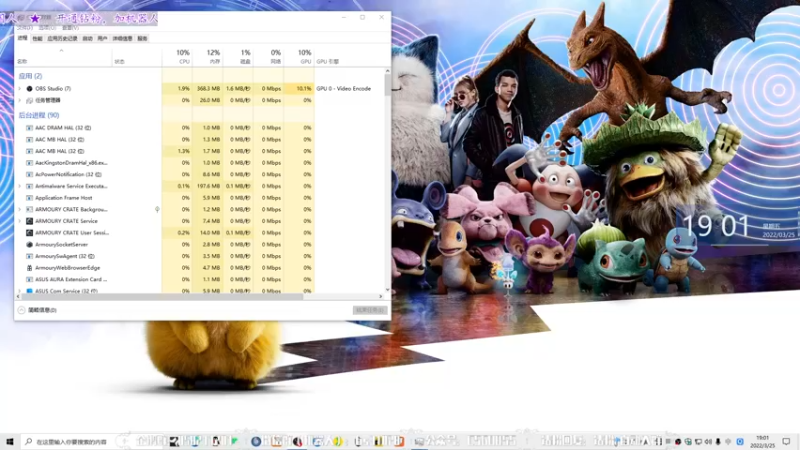Click the taskbar clock showing 19:01
The height and width of the screenshot is (450, 800).
[762, 441]
